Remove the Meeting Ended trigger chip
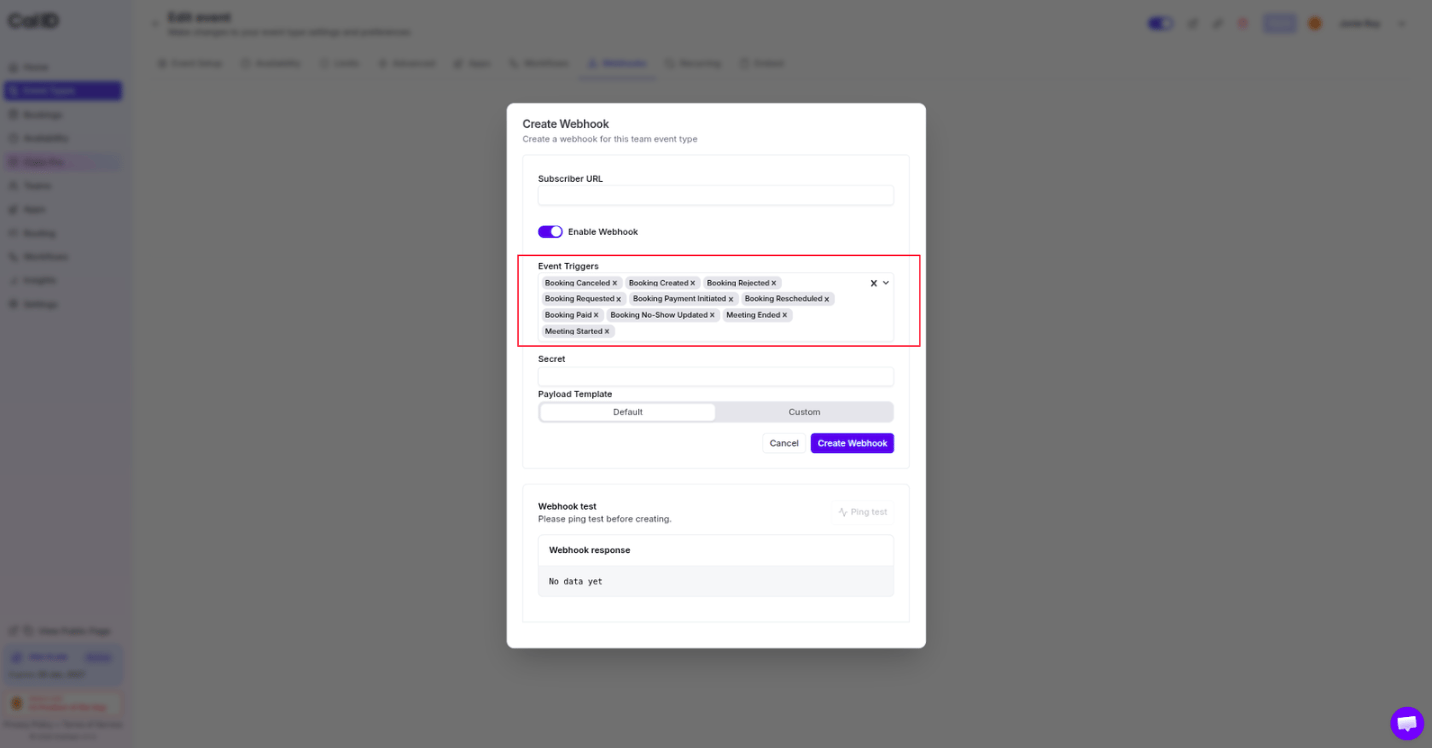Image resolution: width=1432 pixels, height=748 pixels. pos(785,315)
